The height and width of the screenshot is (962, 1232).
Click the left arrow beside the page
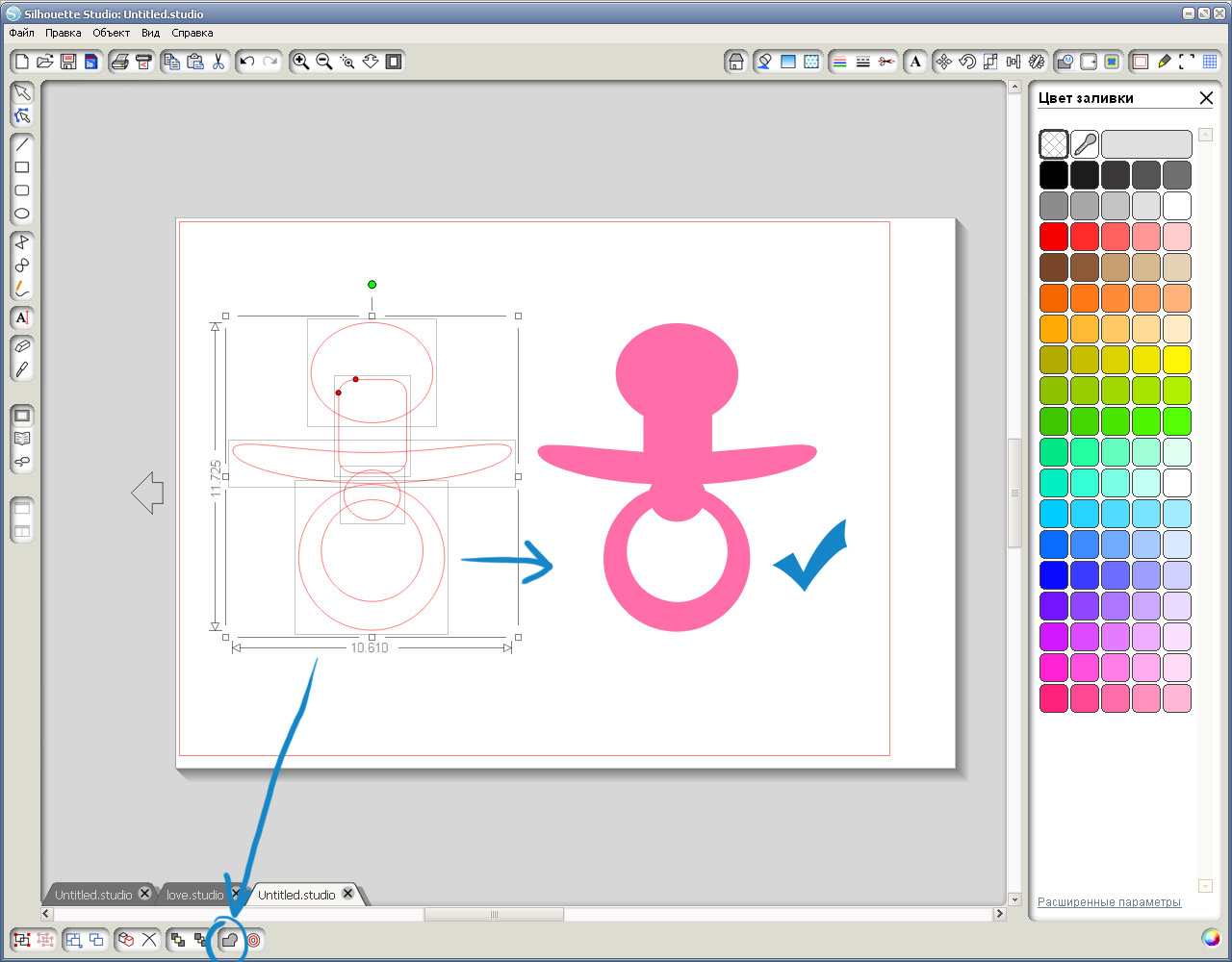[147, 494]
